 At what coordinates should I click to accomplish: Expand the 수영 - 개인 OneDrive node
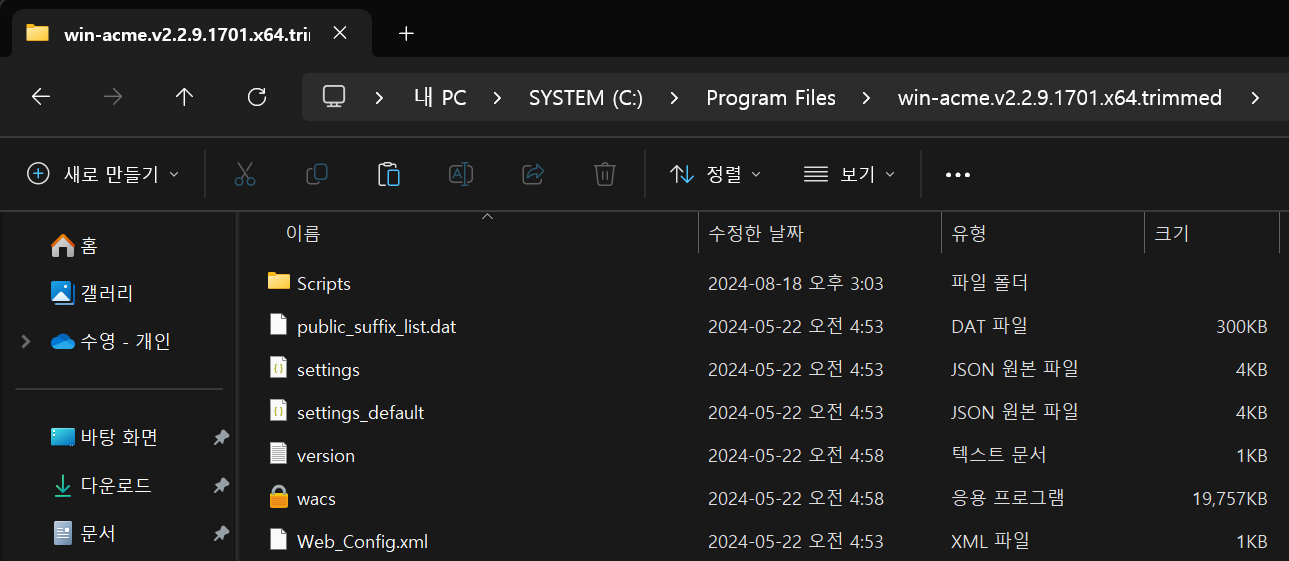pos(25,342)
